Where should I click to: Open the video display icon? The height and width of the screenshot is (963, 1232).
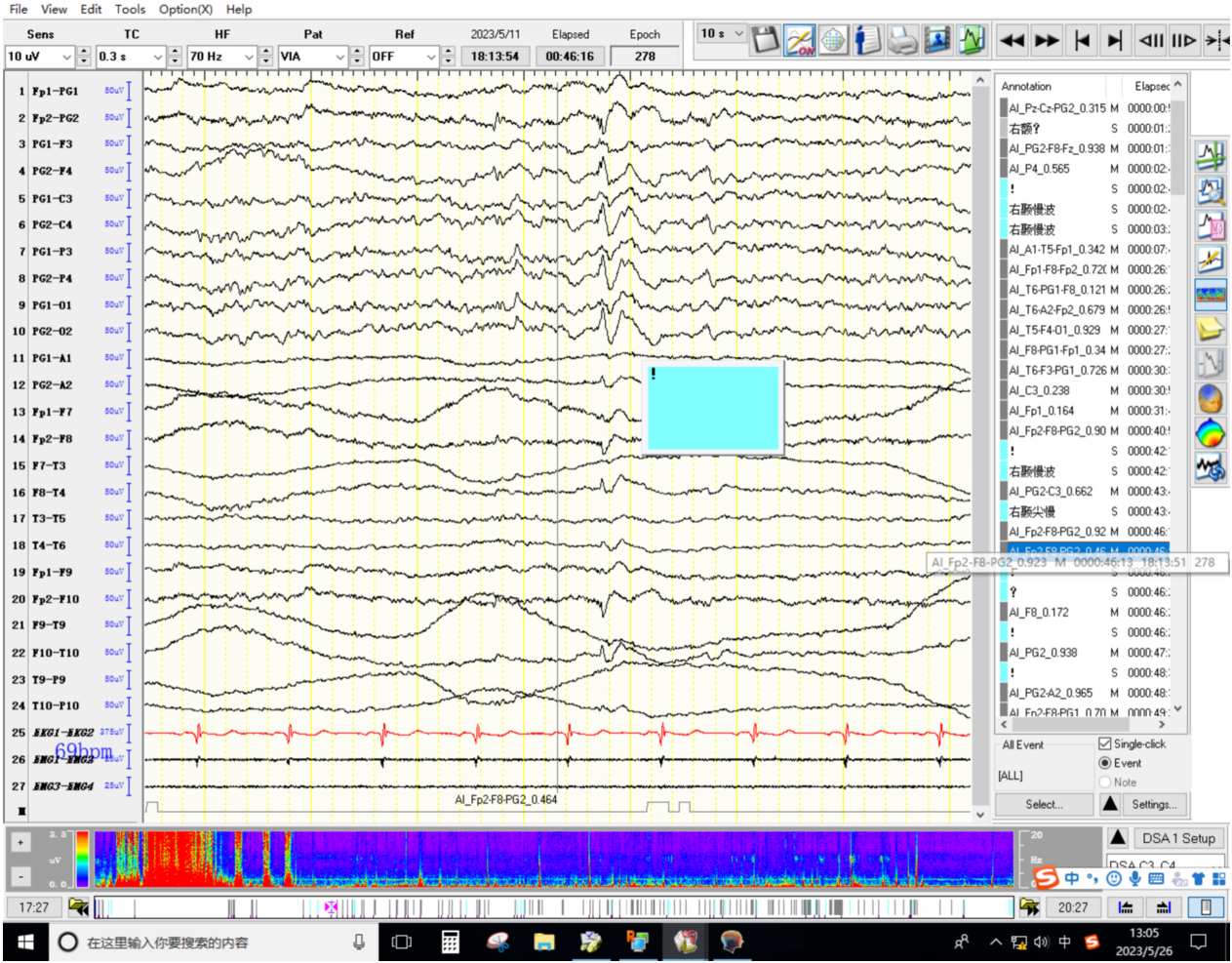[x=936, y=40]
